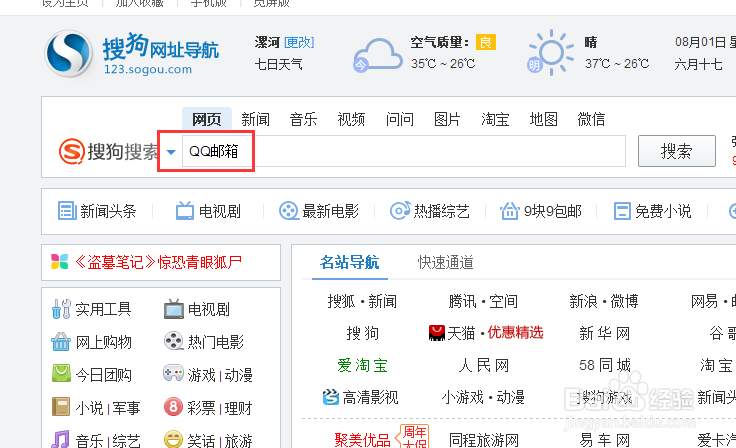Click the 网上购物 basket icon
736x448 pixels.
coord(61,342)
